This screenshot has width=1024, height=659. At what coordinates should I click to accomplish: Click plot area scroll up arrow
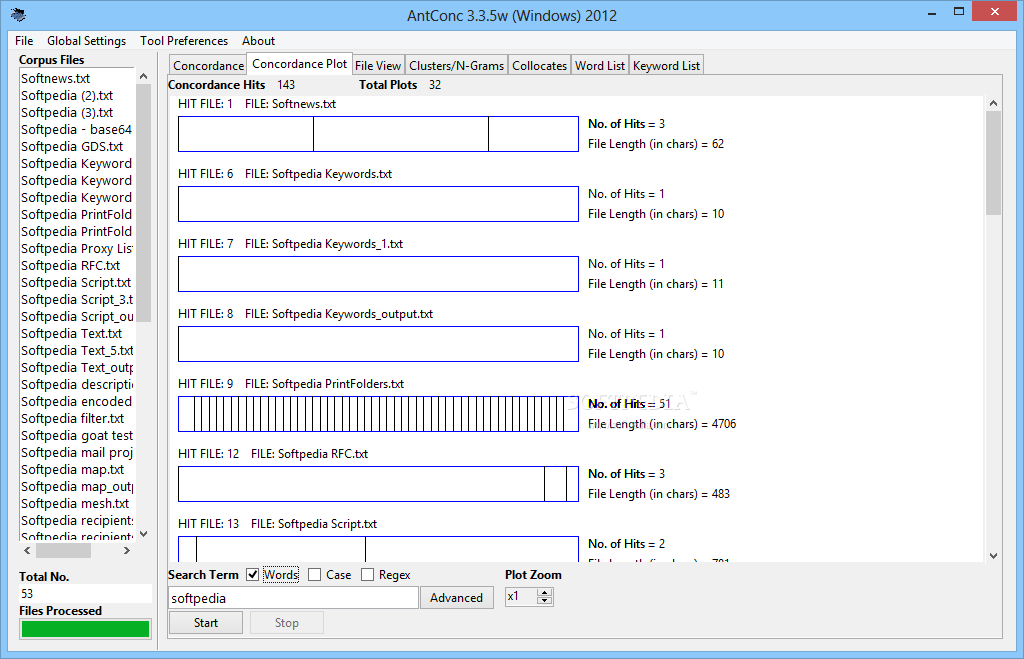tap(993, 103)
